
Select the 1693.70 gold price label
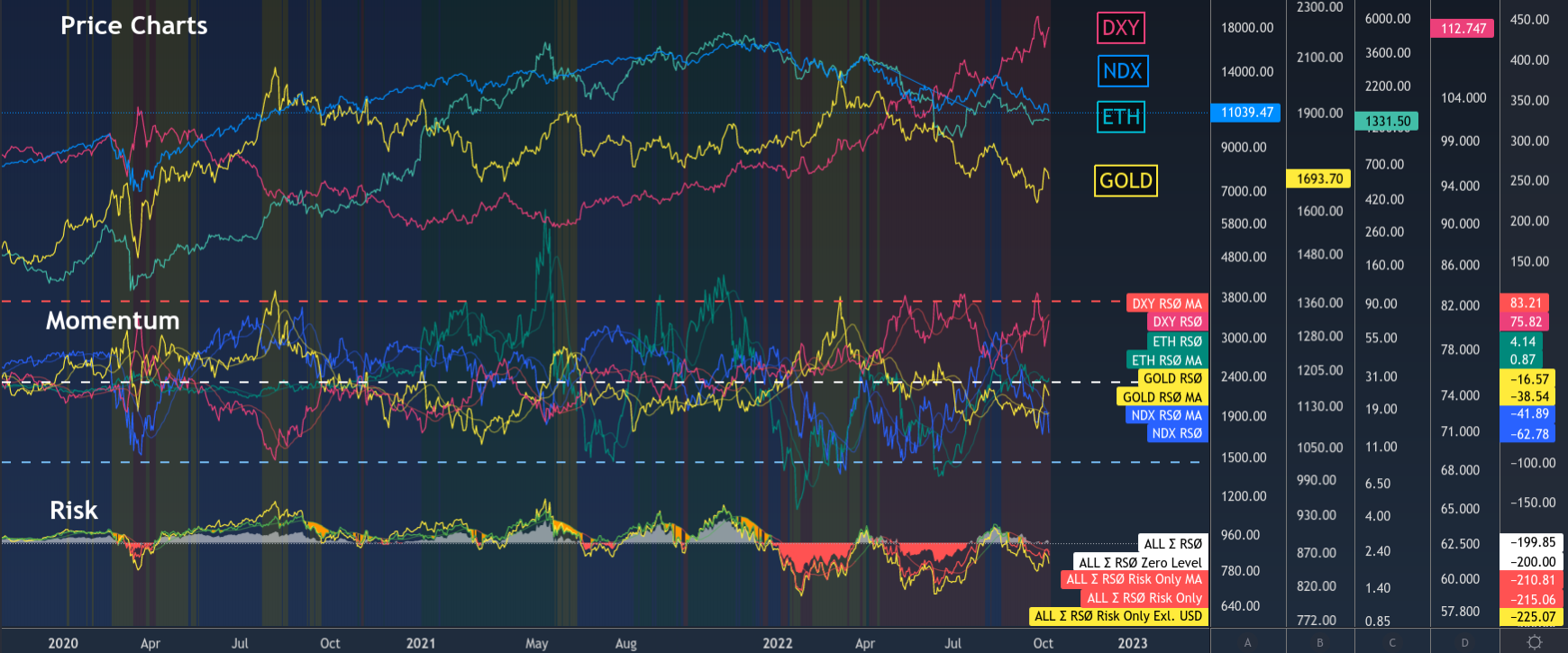pos(1319,179)
